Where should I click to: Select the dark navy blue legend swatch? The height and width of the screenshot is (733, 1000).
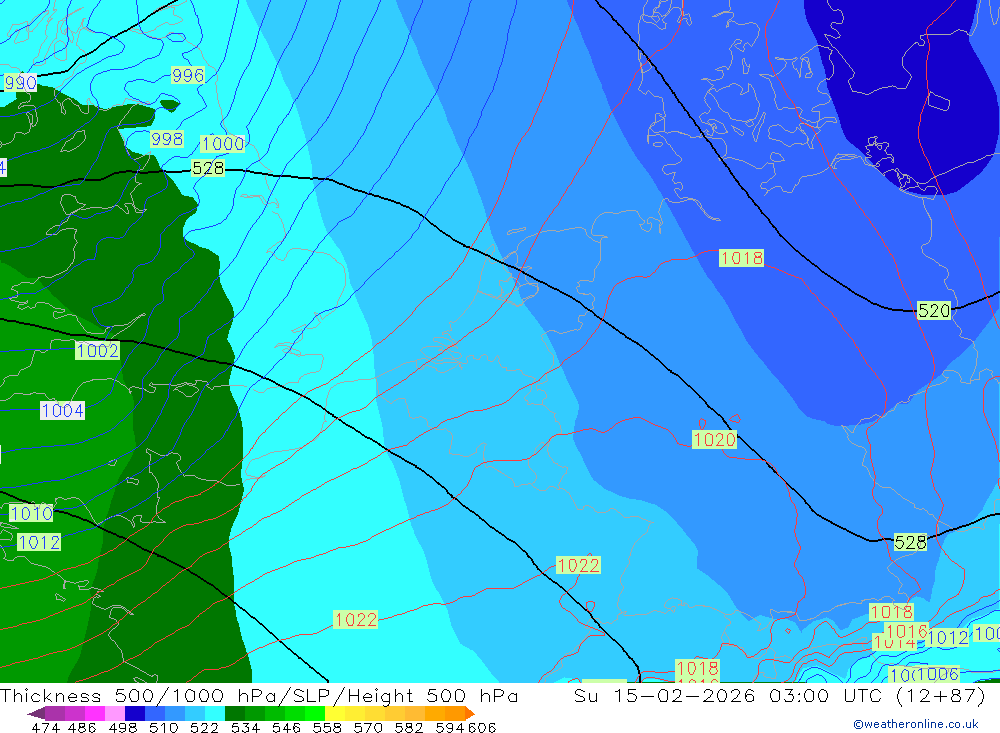[135, 713]
